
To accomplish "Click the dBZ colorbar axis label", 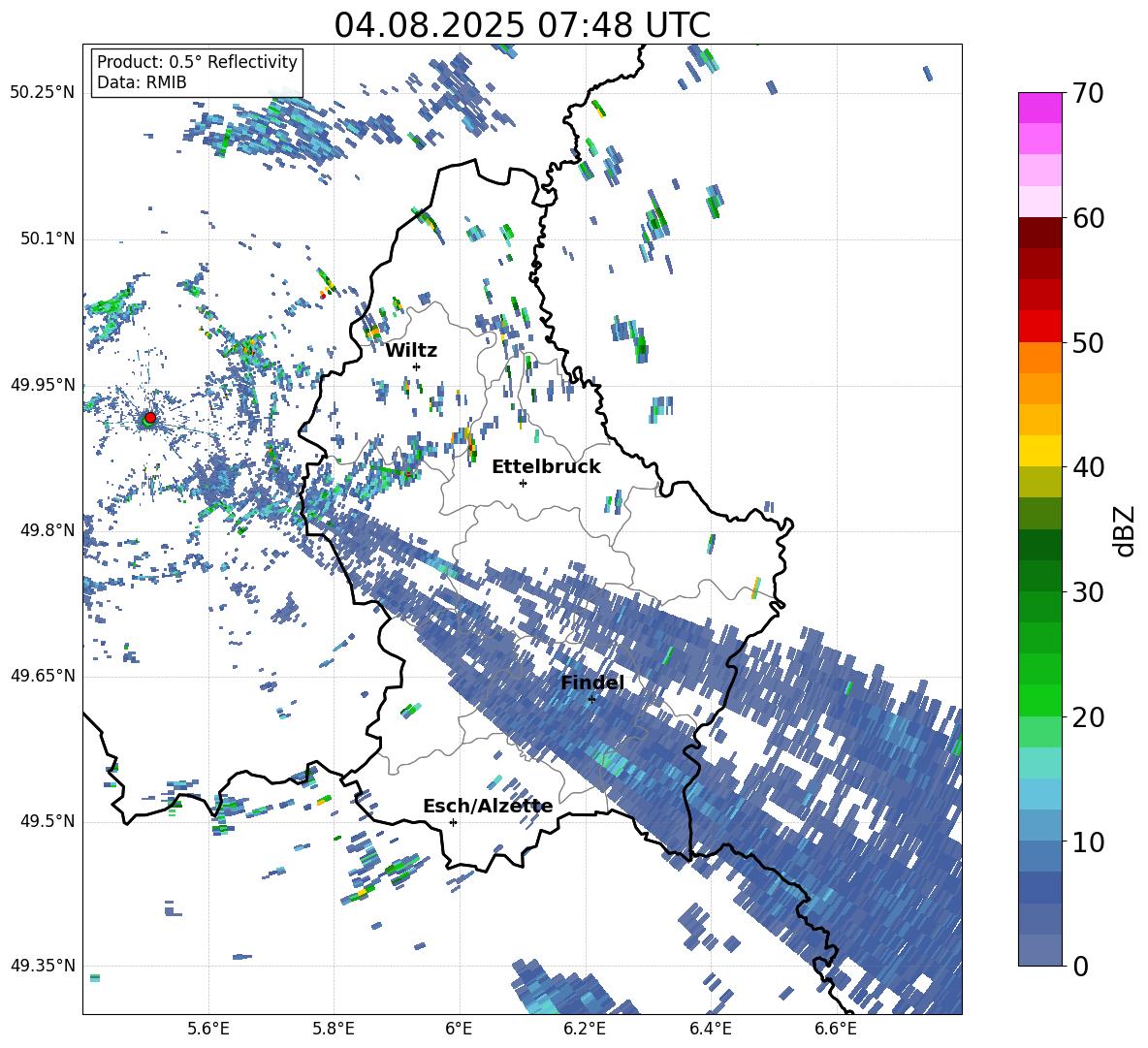I will pos(1125,530).
